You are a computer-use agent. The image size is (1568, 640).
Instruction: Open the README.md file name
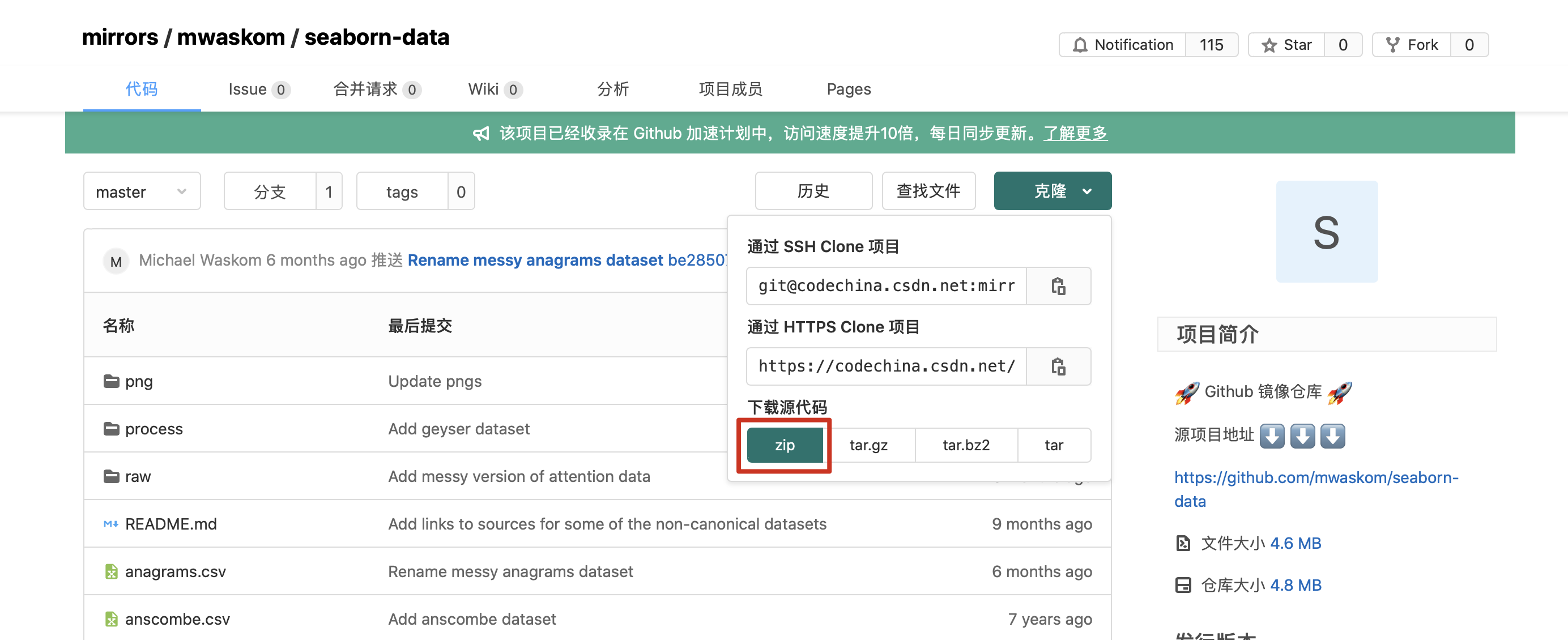(171, 524)
